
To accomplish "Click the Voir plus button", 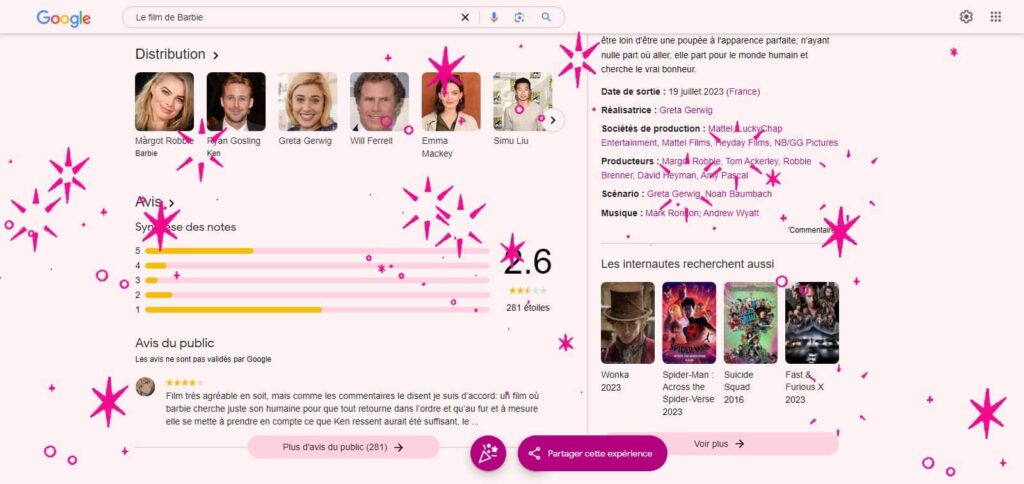I will [718, 443].
